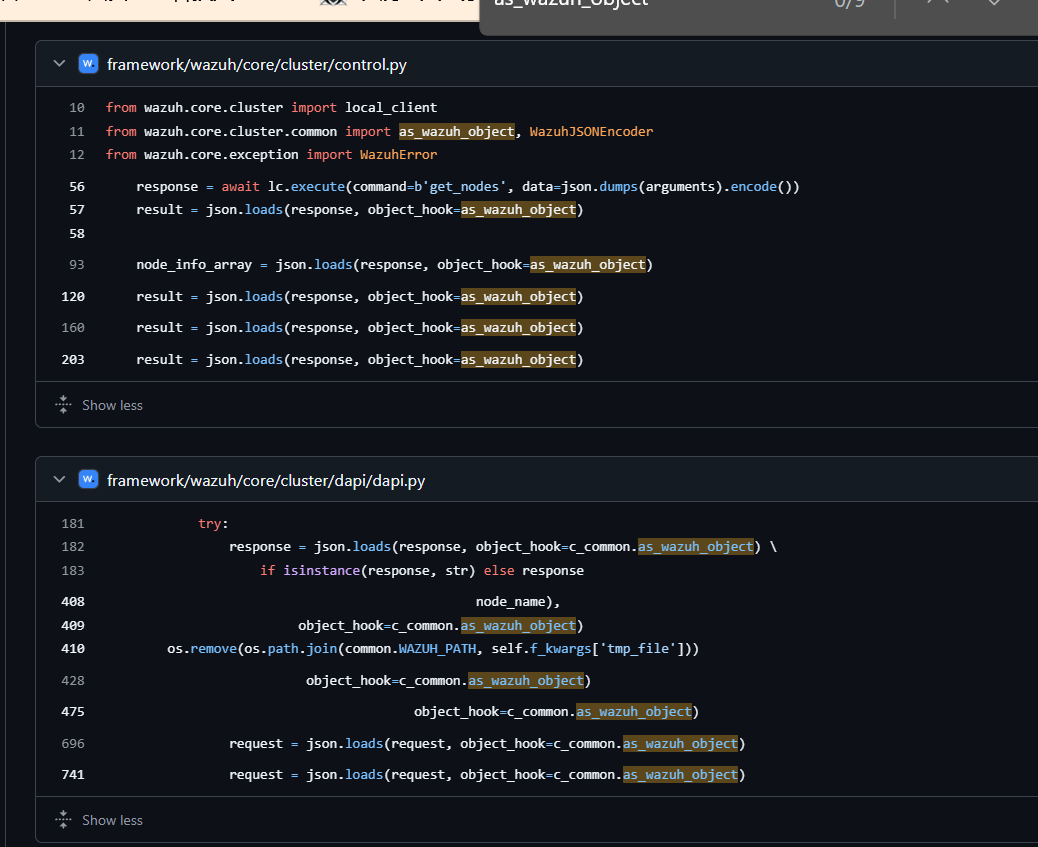Go to line 408 in dapi.py

[x=73, y=601]
